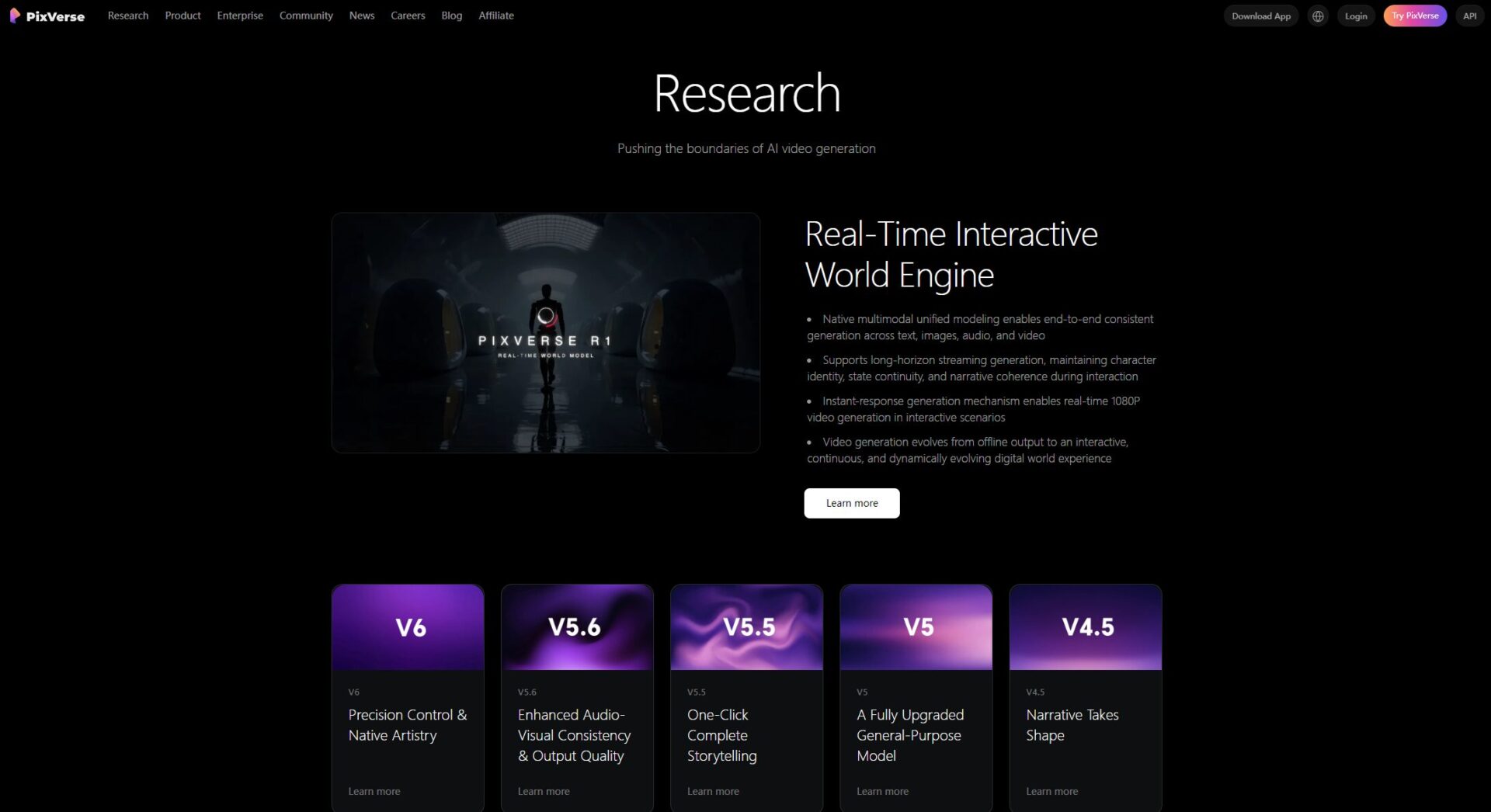The height and width of the screenshot is (812, 1491).
Task: Open the Careers page link
Action: point(408,16)
